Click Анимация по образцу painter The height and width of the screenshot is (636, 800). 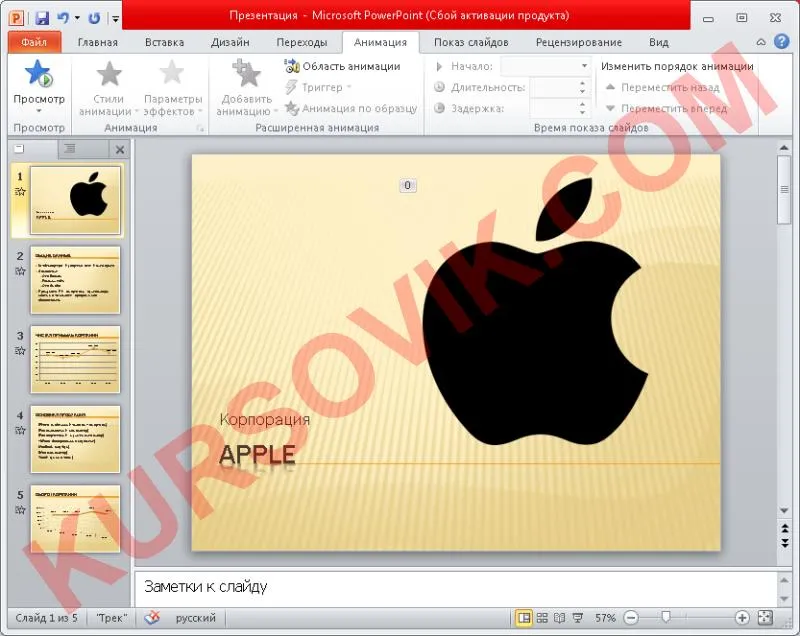coord(351,108)
